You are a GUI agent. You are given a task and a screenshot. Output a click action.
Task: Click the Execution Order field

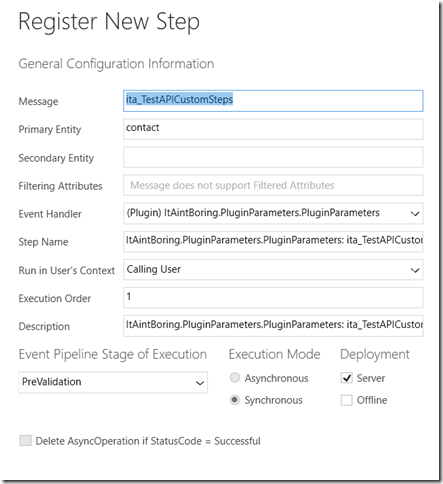tap(273, 297)
